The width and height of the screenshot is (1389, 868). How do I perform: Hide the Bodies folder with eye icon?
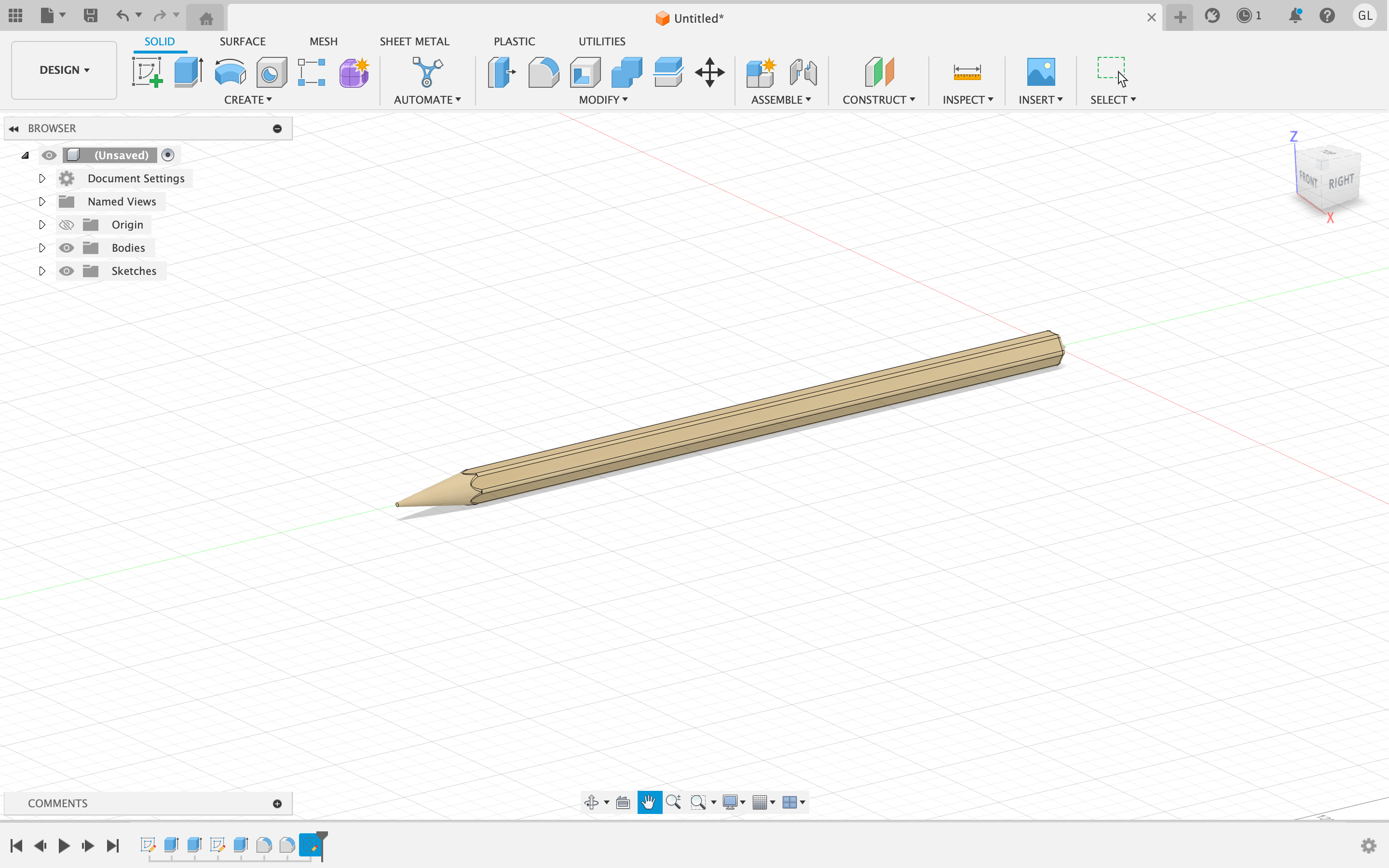[x=67, y=248]
